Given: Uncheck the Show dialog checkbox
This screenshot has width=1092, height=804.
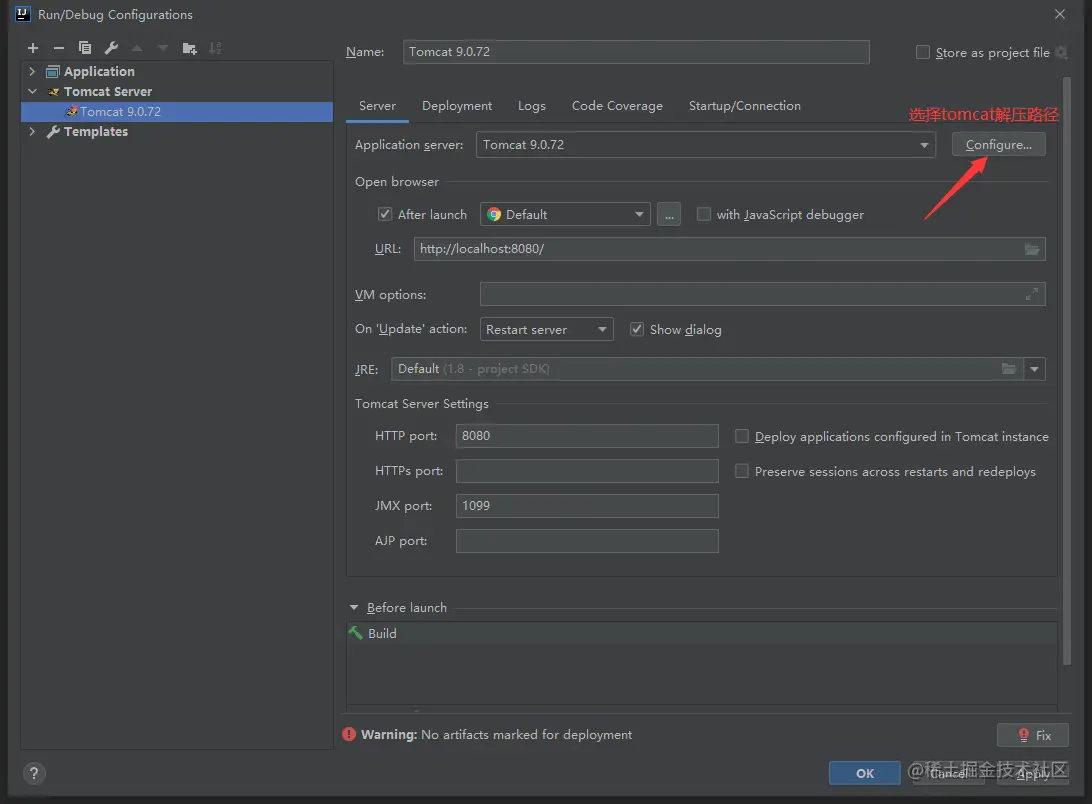Looking at the screenshot, I should click(x=637, y=329).
